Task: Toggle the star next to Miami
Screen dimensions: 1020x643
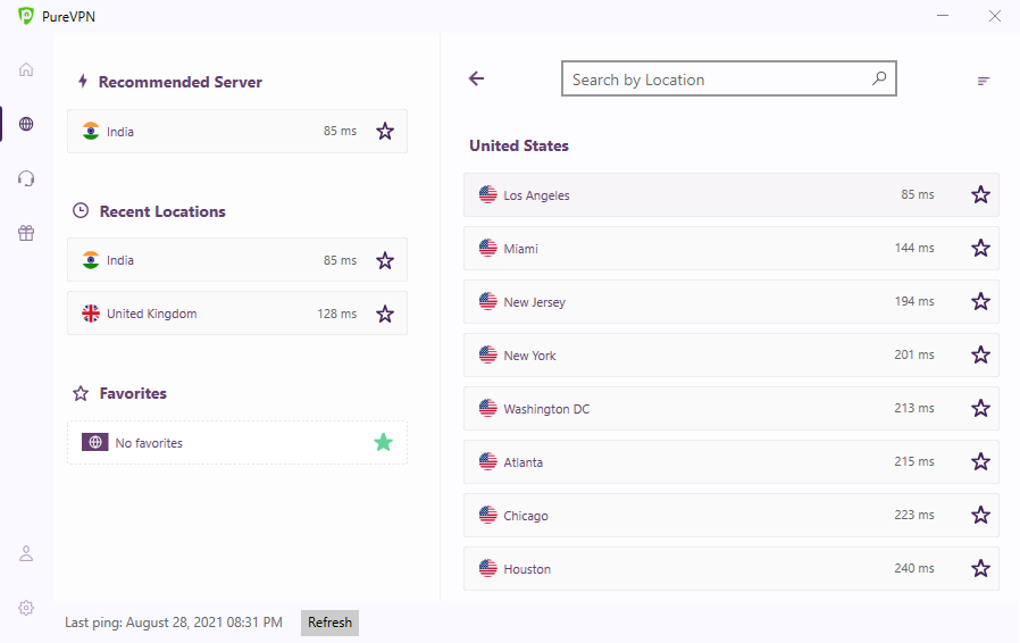Action: coord(980,248)
